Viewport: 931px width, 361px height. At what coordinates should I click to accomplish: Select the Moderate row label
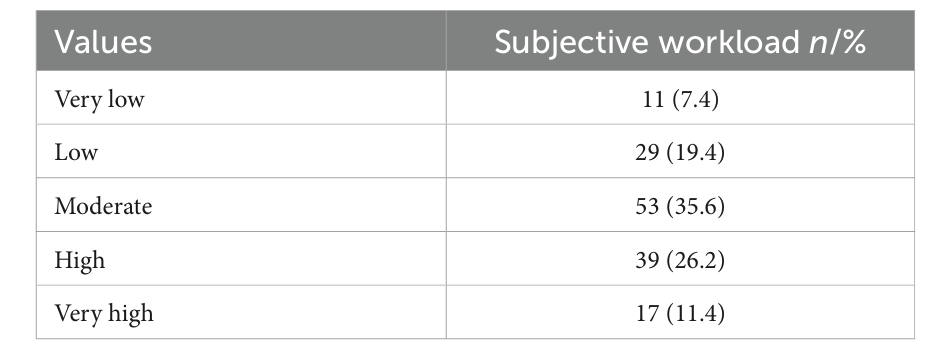click(103, 205)
